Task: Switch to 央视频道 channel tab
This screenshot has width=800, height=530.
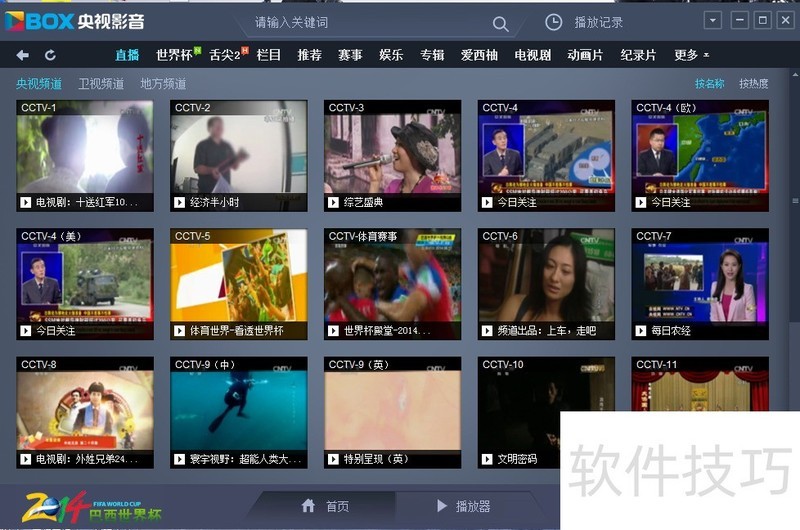Action: coord(39,84)
